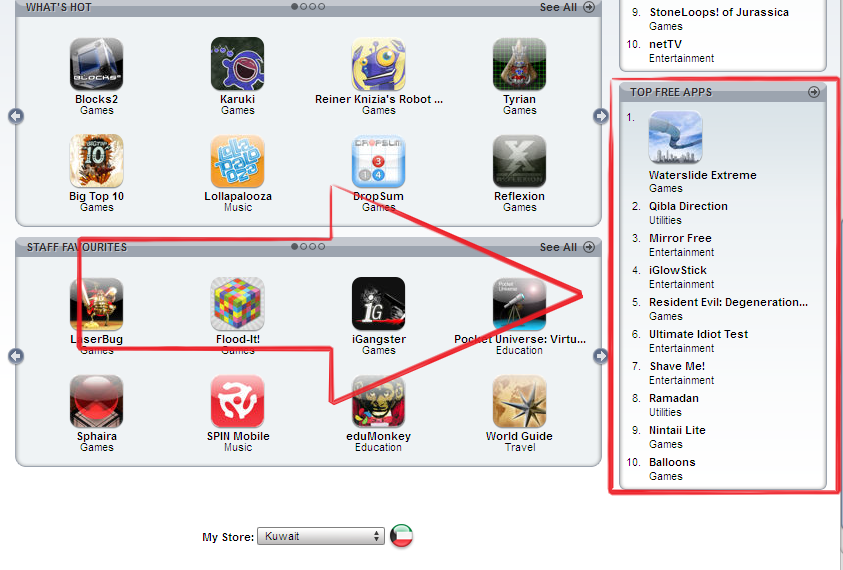Open the iGangster app icon

(378, 304)
